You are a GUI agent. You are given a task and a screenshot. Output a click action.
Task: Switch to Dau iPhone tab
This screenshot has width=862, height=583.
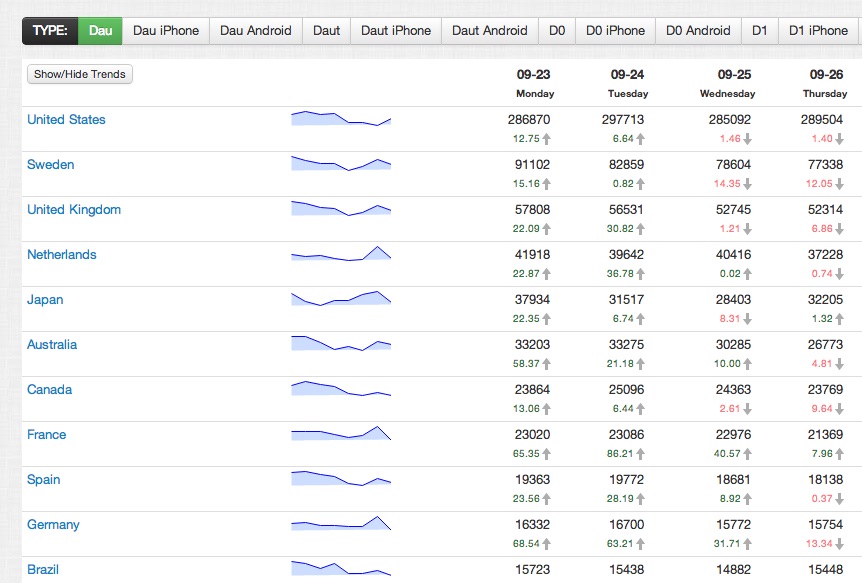[x=166, y=31]
